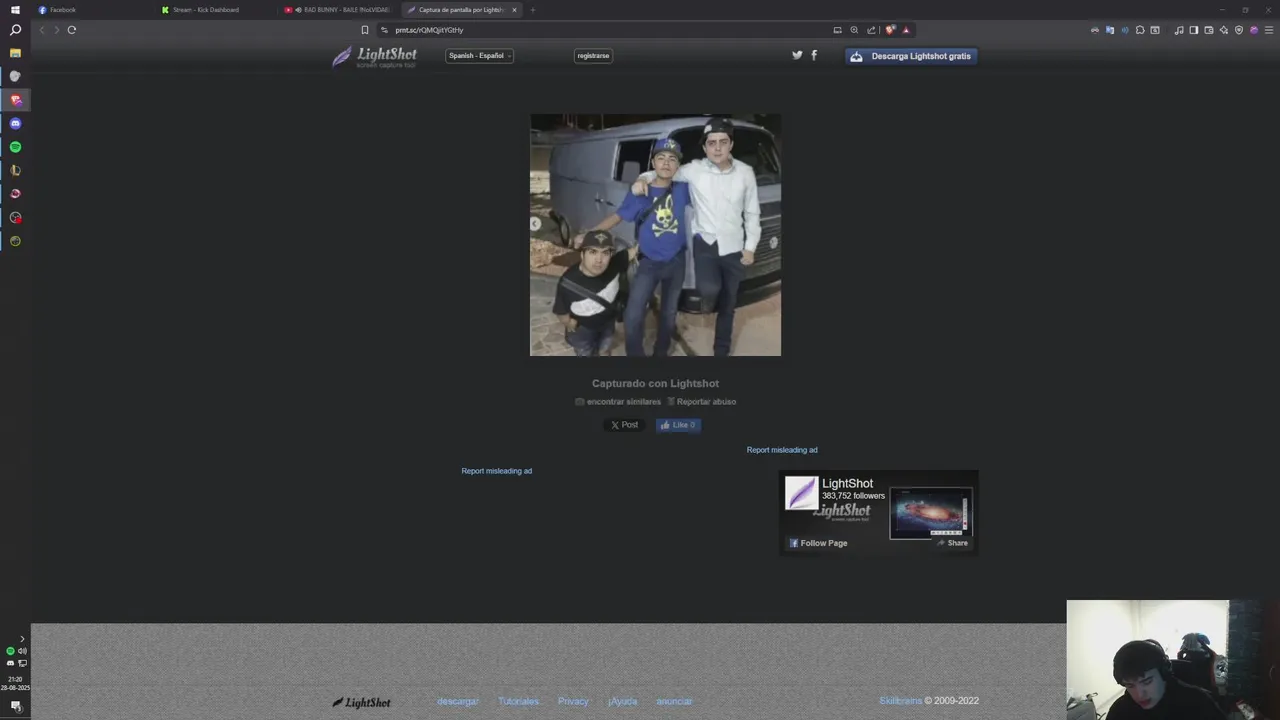Open the Windows Start menu
This screenshot has width=1280, height=720.
tap(15, 9)
